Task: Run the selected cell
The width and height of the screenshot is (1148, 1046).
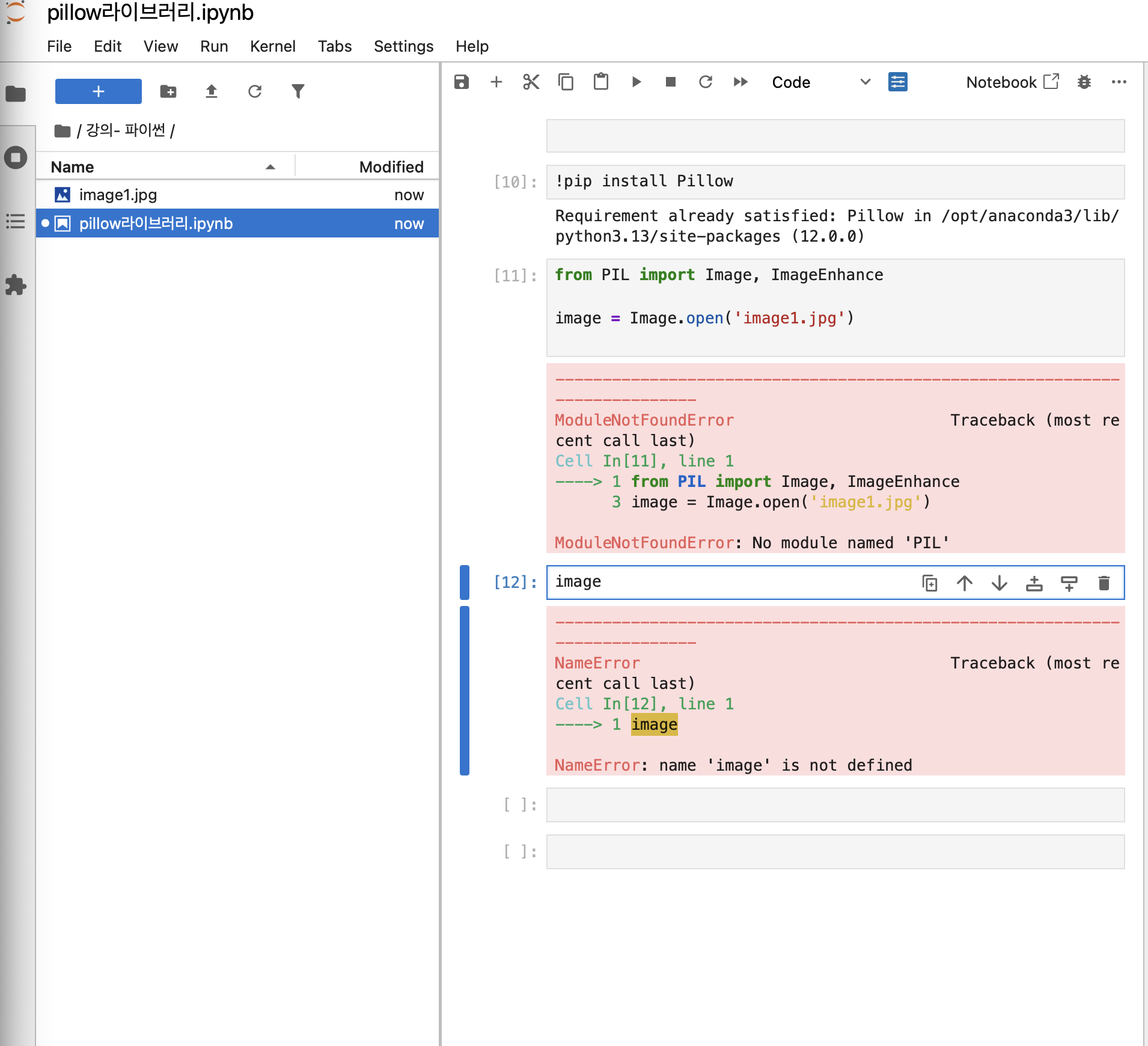Action: (636, 82)
